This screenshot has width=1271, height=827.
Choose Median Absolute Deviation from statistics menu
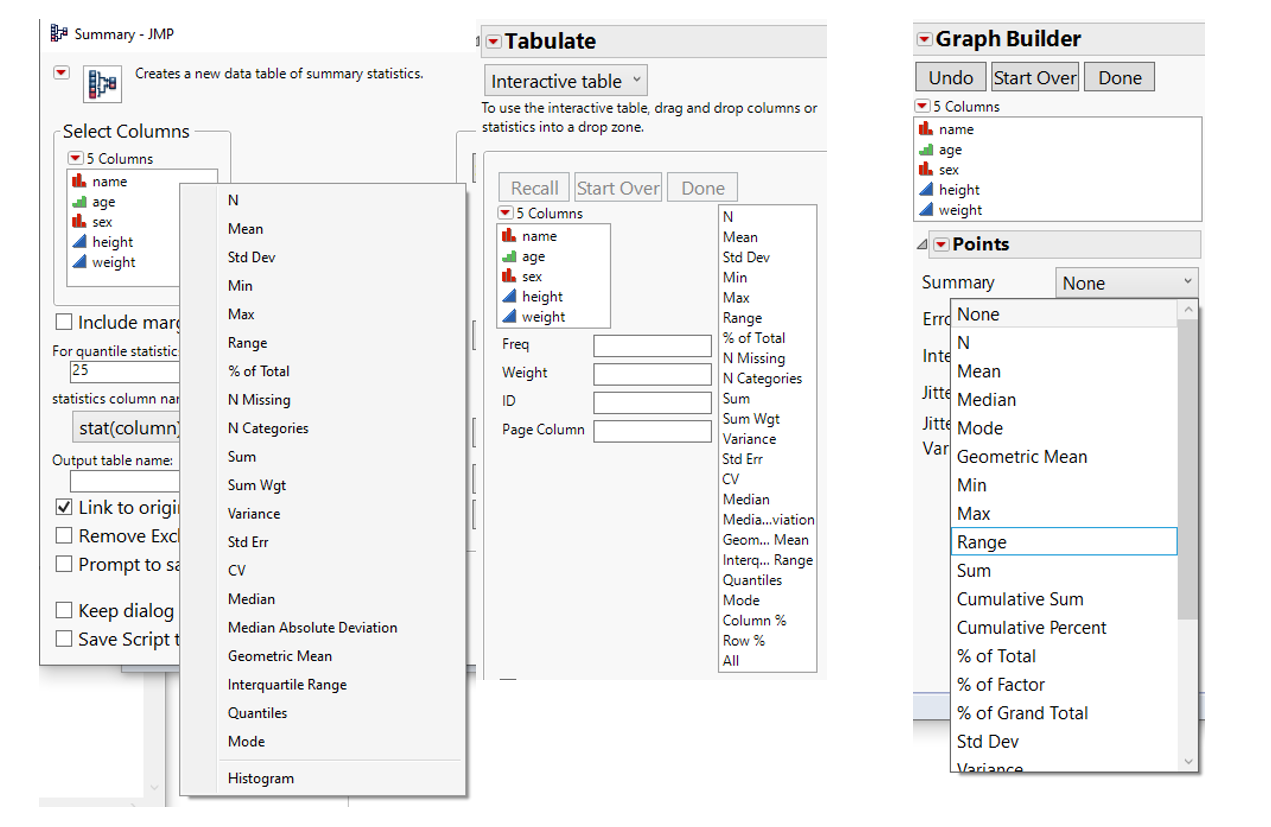coord(312,628)
